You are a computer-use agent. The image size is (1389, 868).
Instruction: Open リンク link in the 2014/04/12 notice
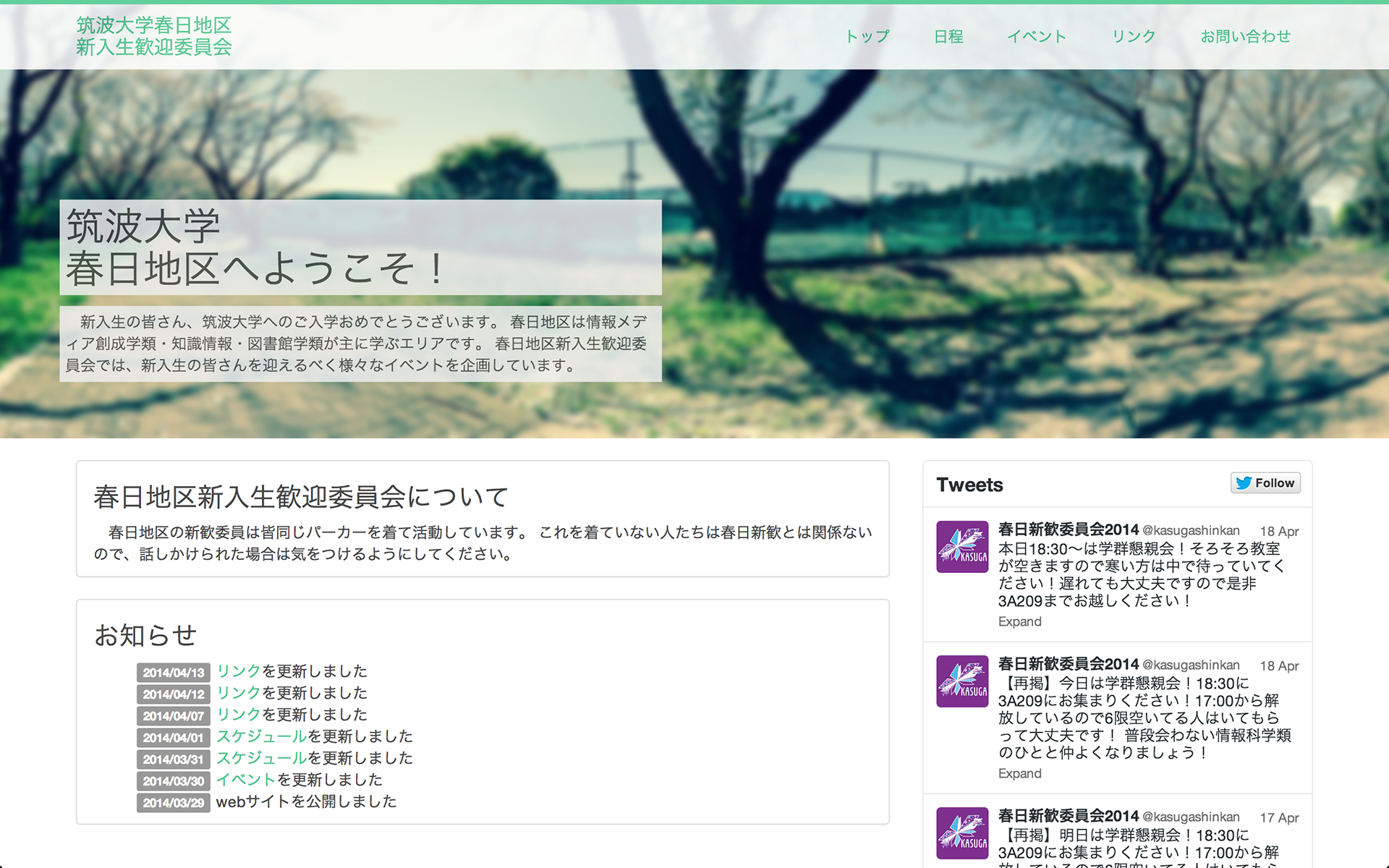pyautogui.click(x=239, y=693)
